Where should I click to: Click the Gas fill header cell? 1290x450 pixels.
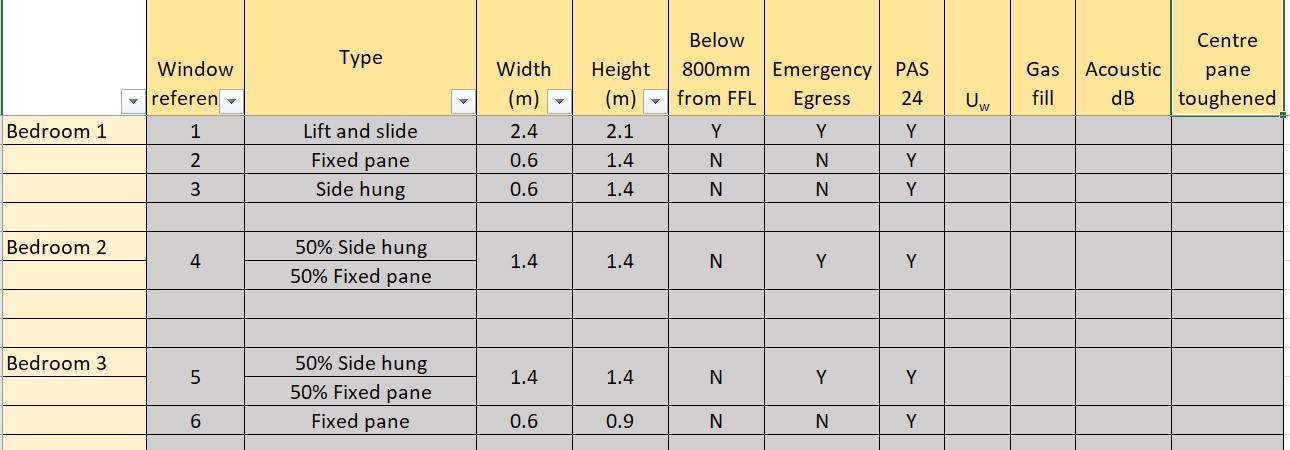[1043, 58]
